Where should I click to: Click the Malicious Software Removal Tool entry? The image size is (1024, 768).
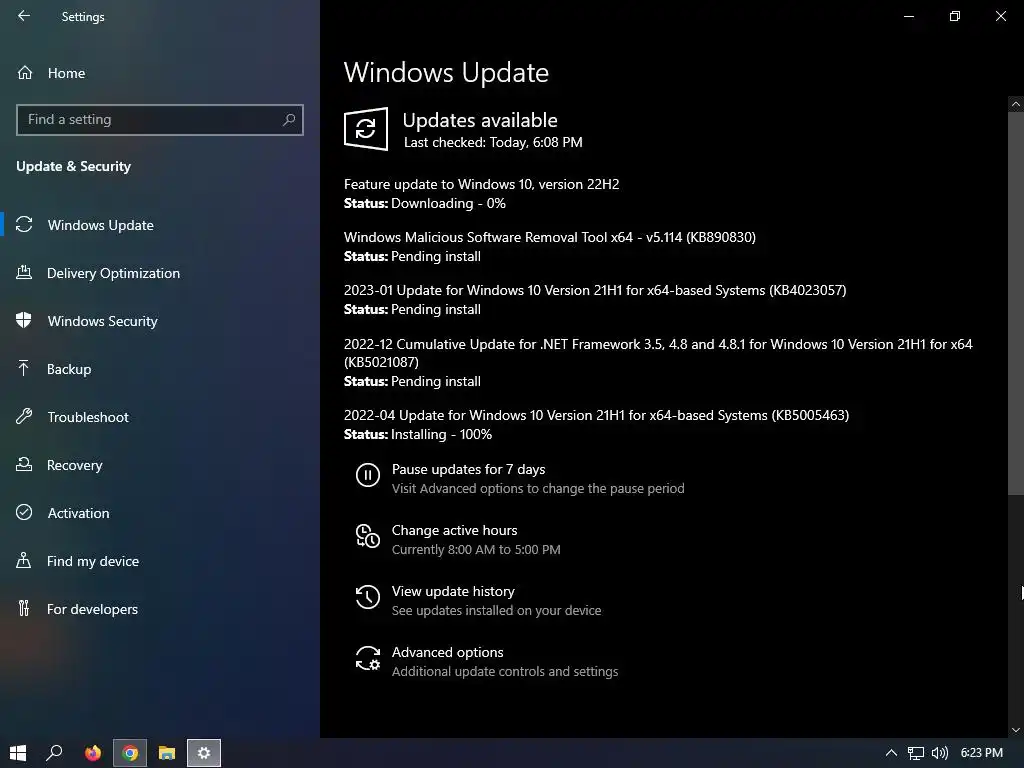coord(550,237)
